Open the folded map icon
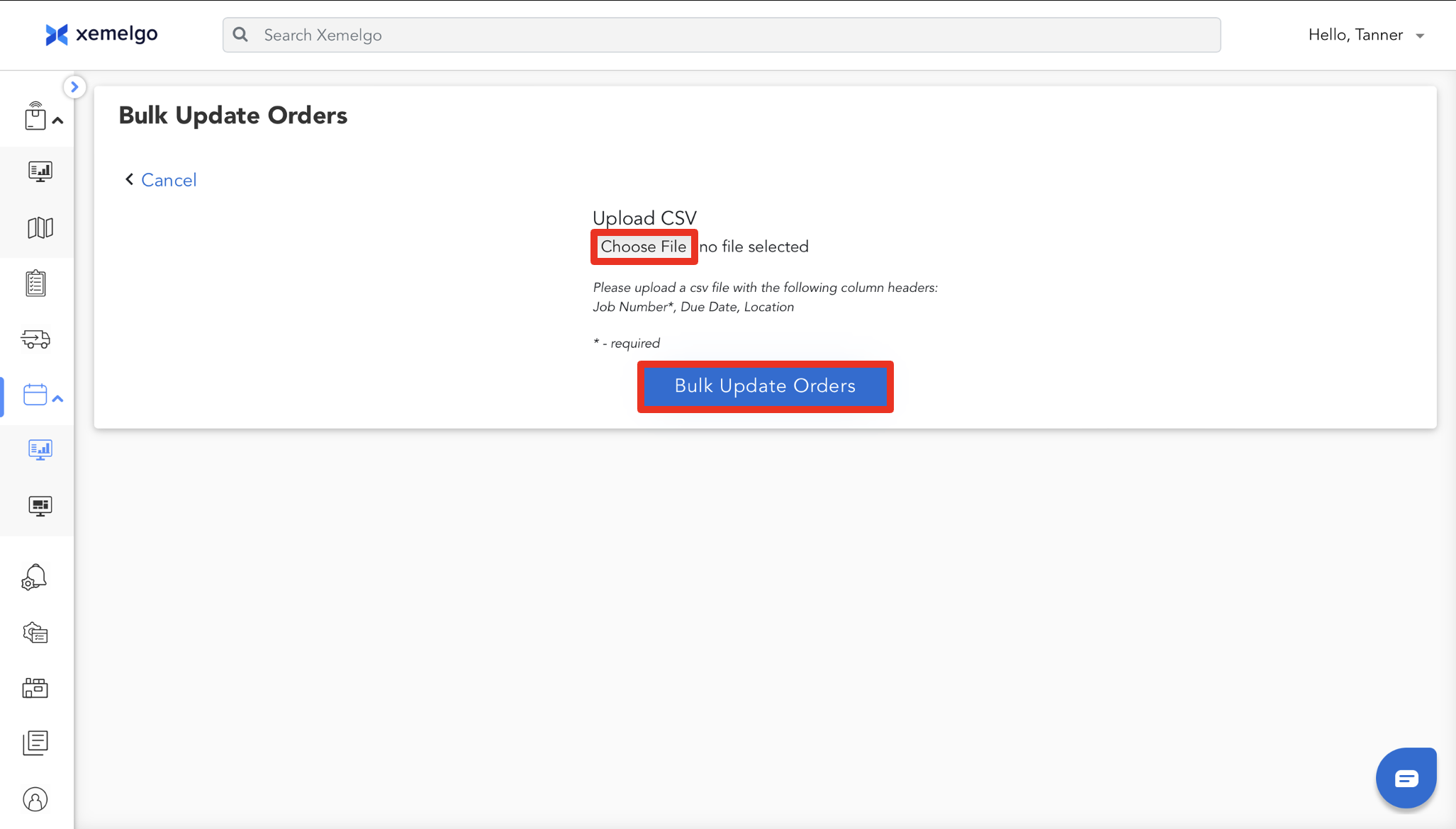 tap(40, 227)
